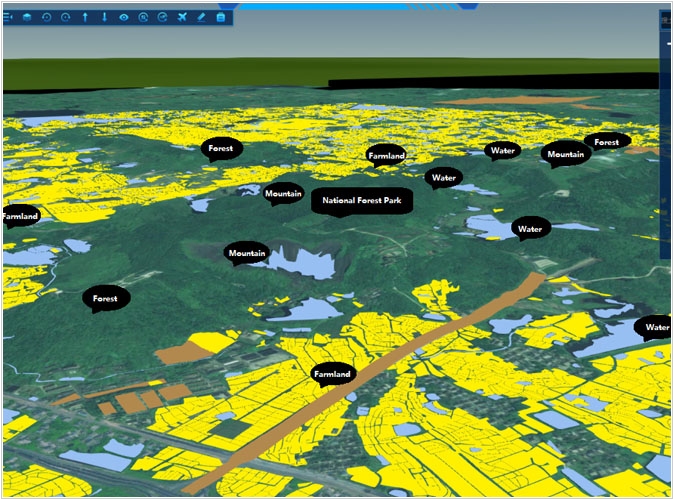
Task: Select the Water label at far right edge
Action: tap(656, 327)
